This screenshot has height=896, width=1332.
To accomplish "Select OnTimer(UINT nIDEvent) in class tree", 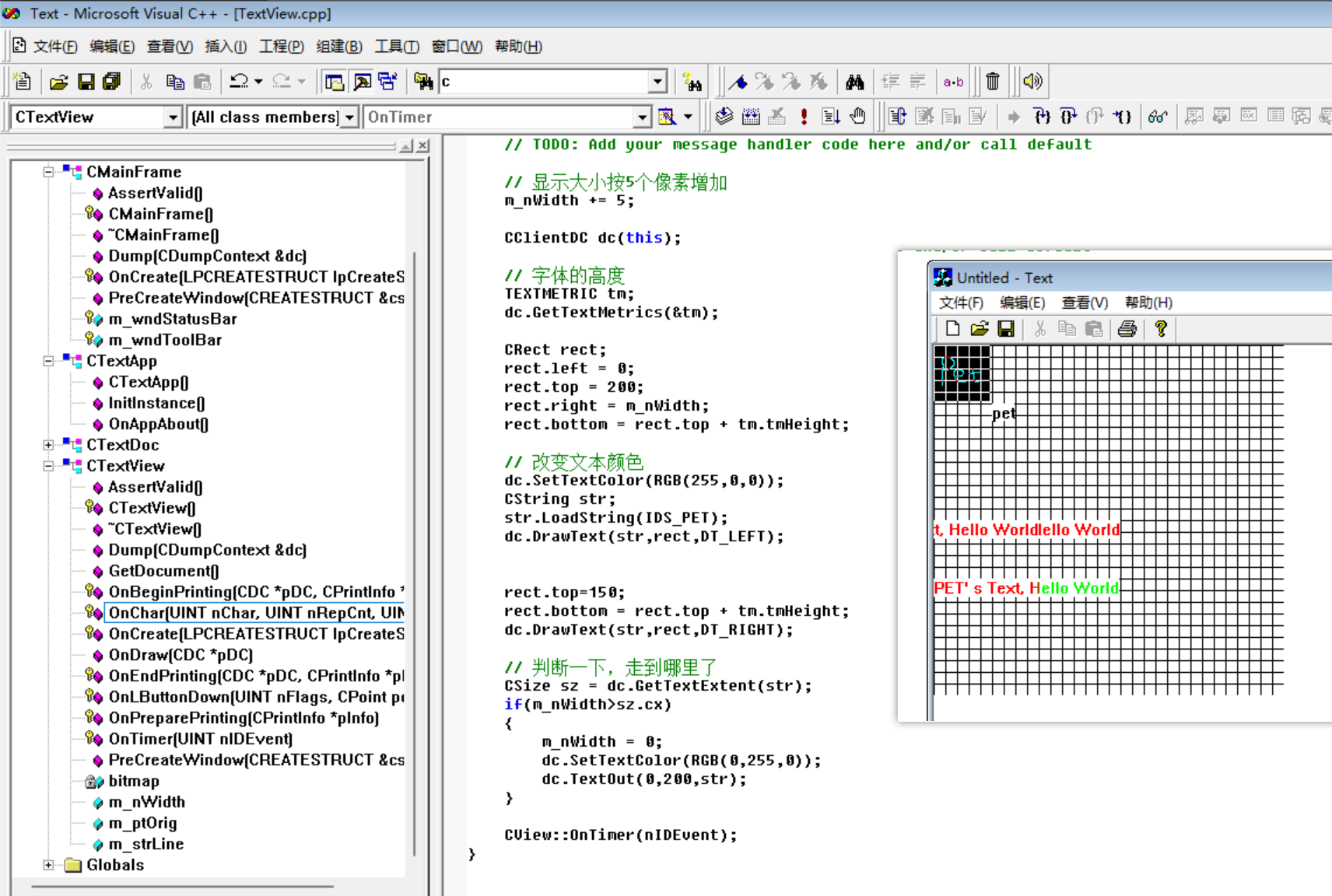I will 201,739.
